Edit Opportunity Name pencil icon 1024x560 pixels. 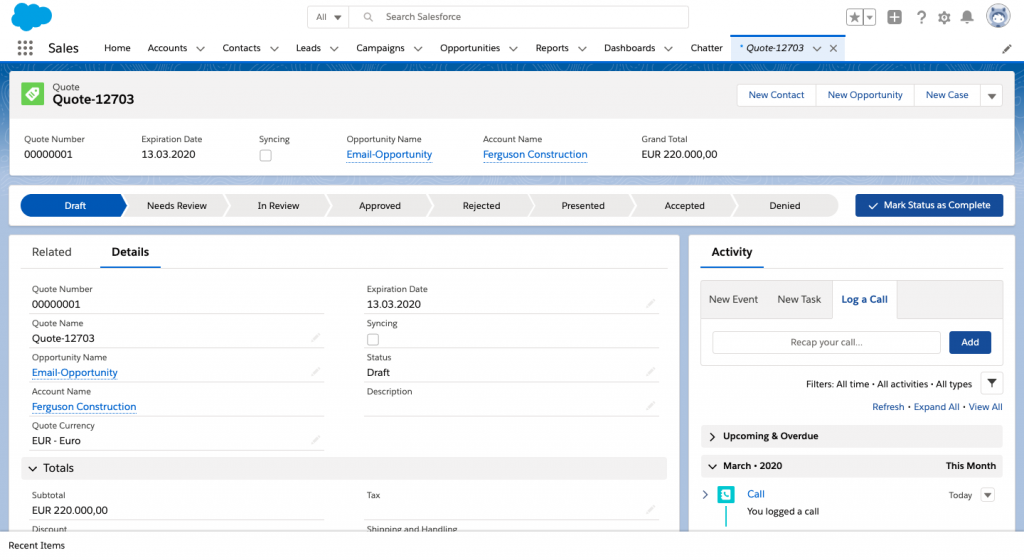[315, 371]
